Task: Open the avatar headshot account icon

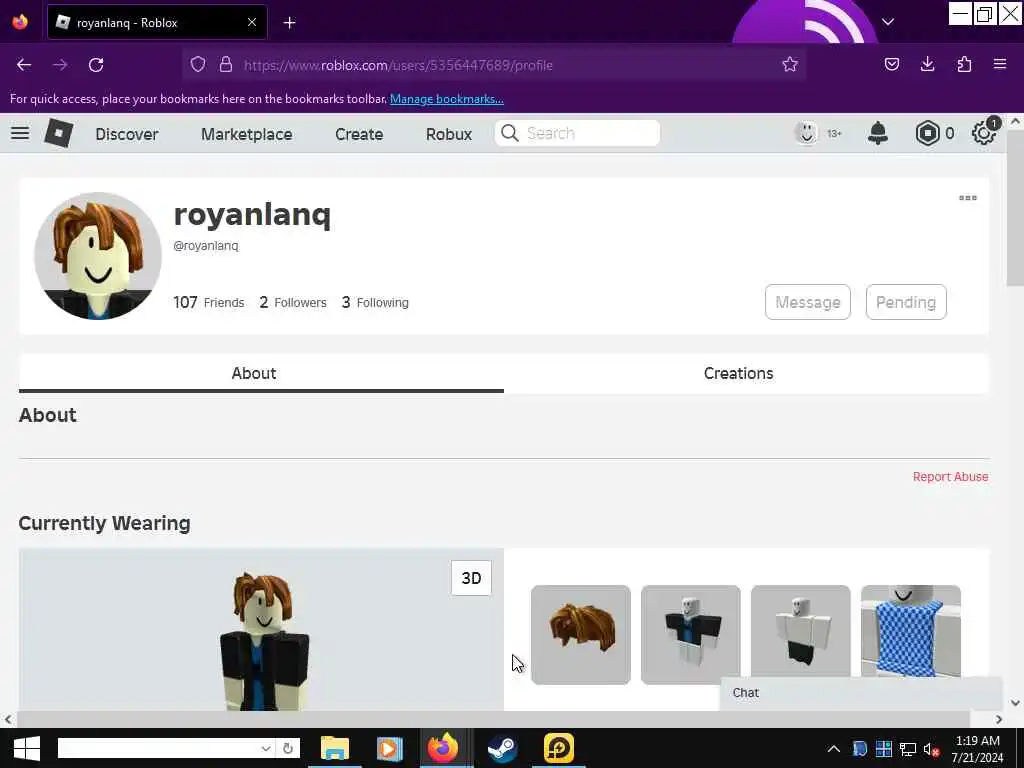Action: point(806,133)
